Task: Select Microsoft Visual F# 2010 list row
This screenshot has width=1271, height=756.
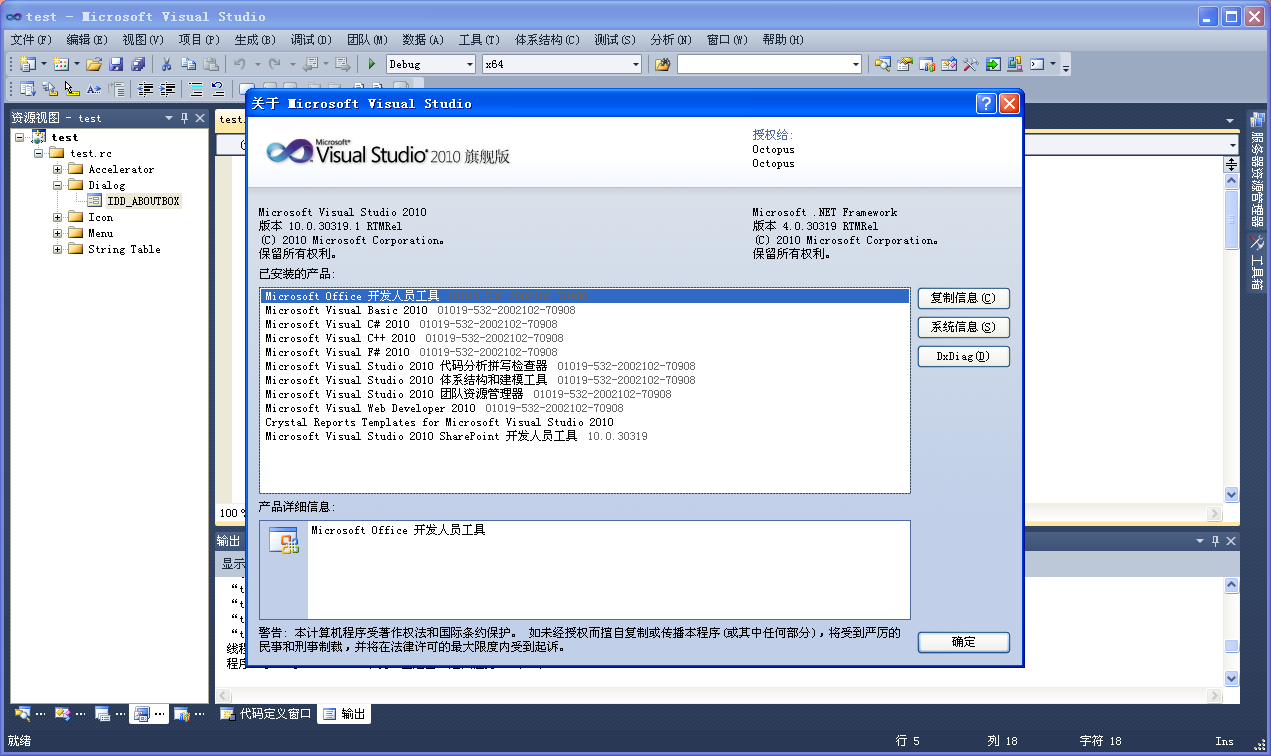Action: tap(585, 352)
